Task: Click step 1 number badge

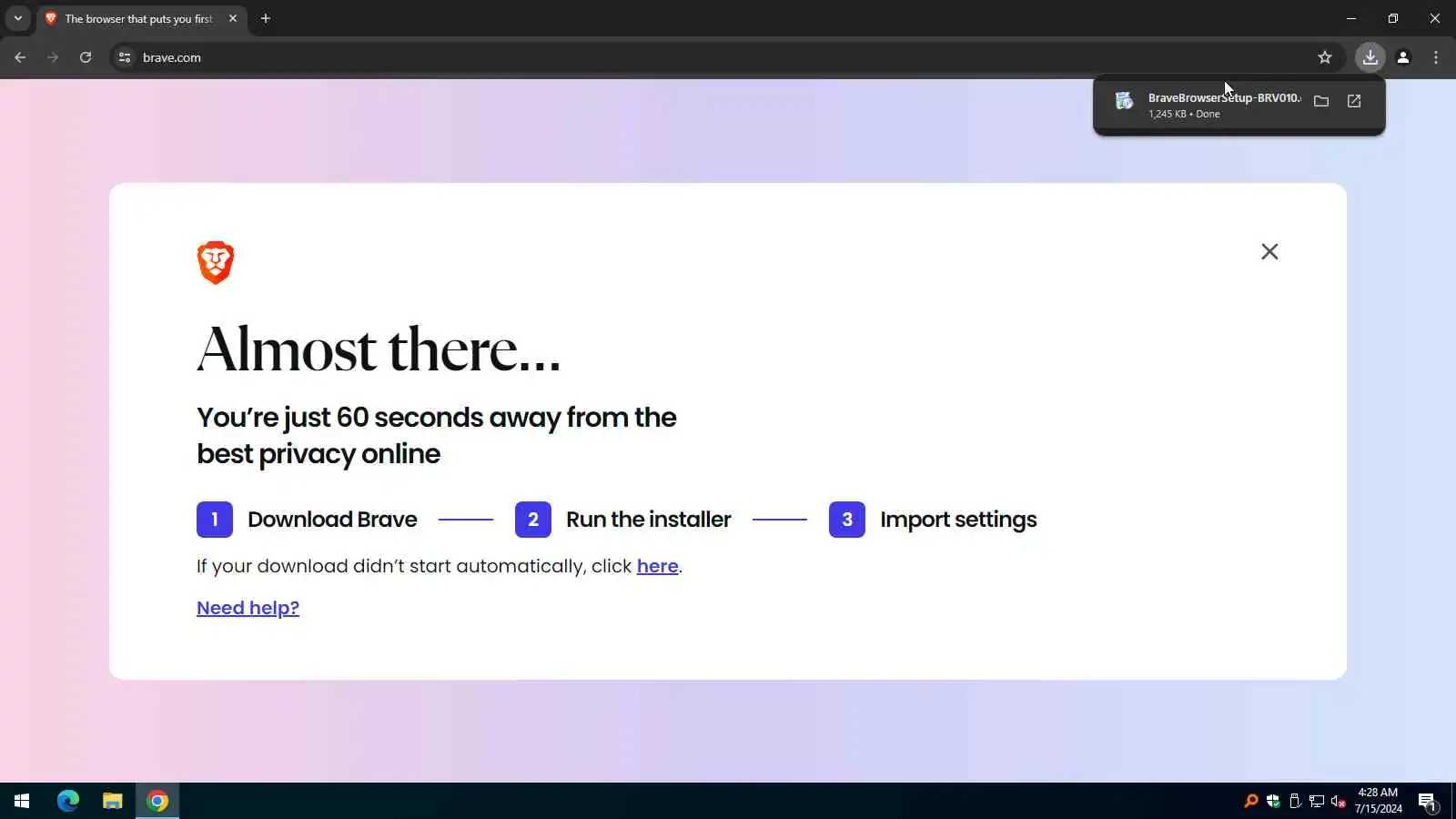Action: (215, 520)
